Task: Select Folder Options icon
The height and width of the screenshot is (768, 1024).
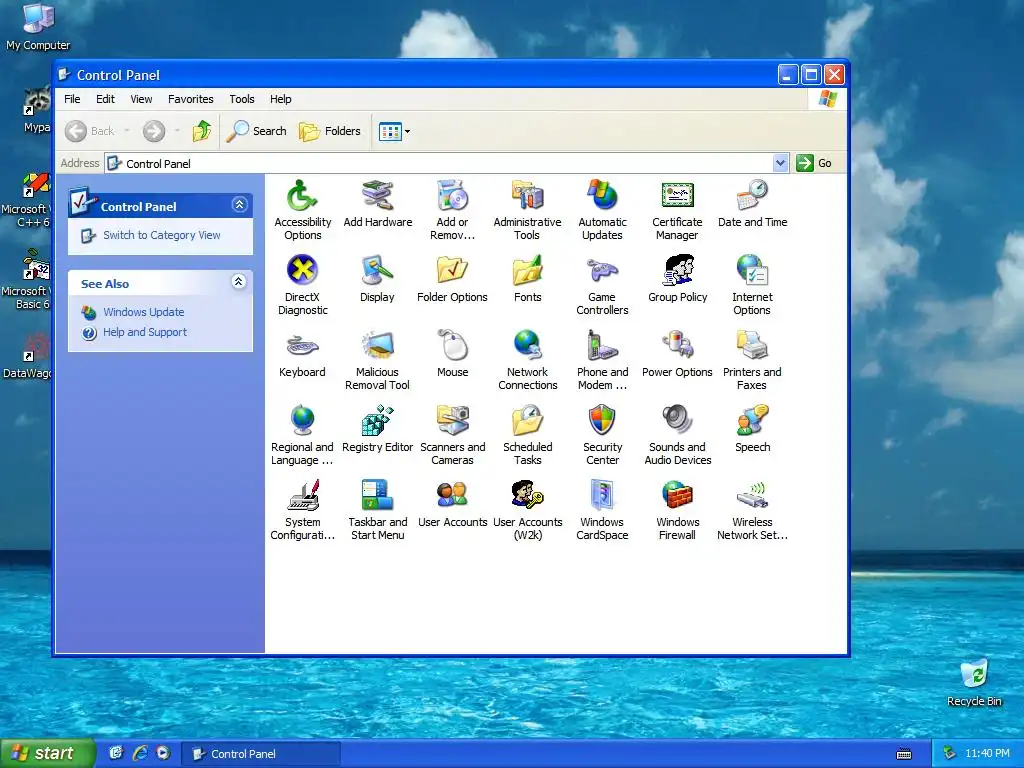Action: (453, 270)
